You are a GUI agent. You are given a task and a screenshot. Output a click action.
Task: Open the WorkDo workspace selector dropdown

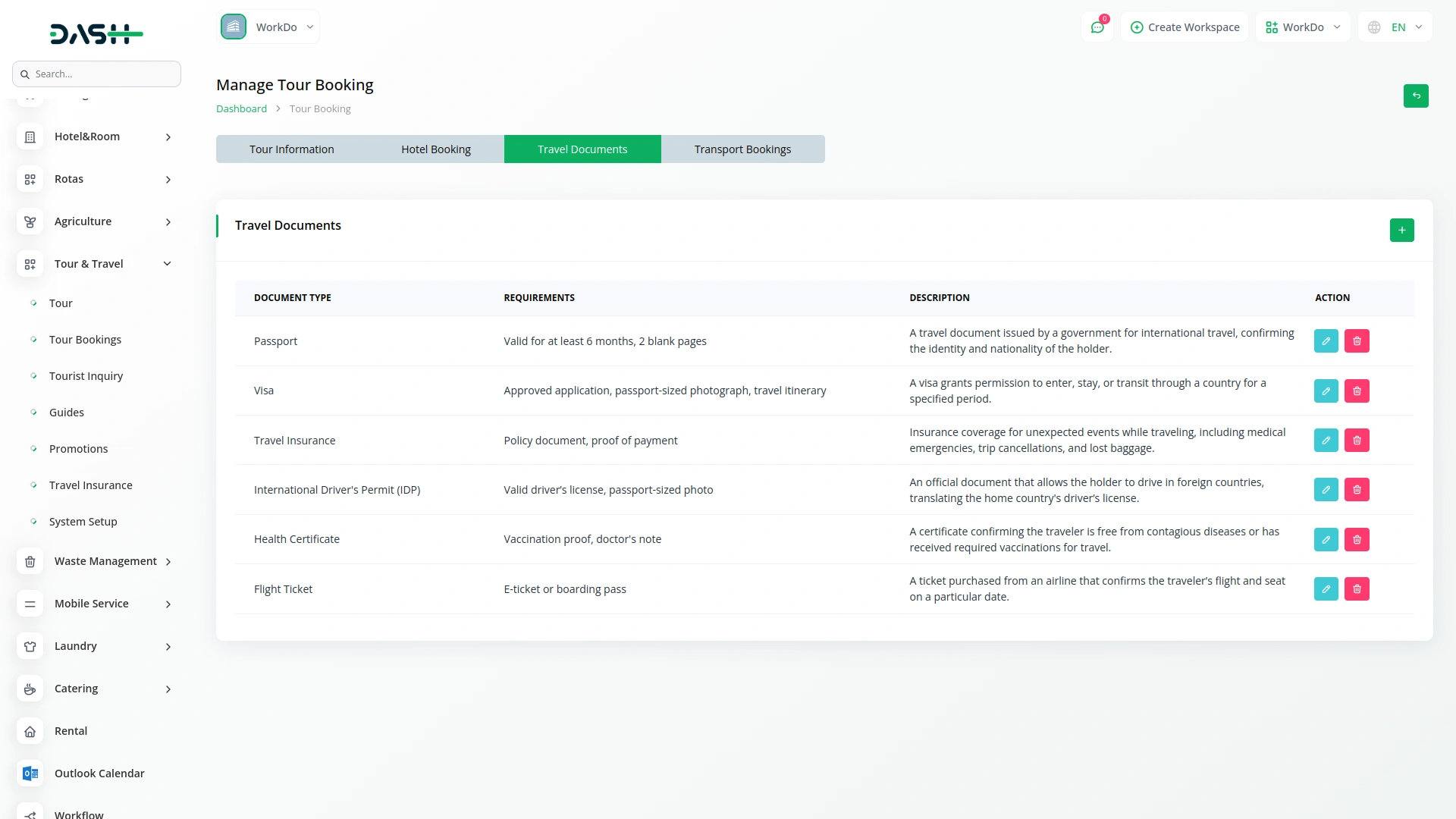tap(268, 27)
